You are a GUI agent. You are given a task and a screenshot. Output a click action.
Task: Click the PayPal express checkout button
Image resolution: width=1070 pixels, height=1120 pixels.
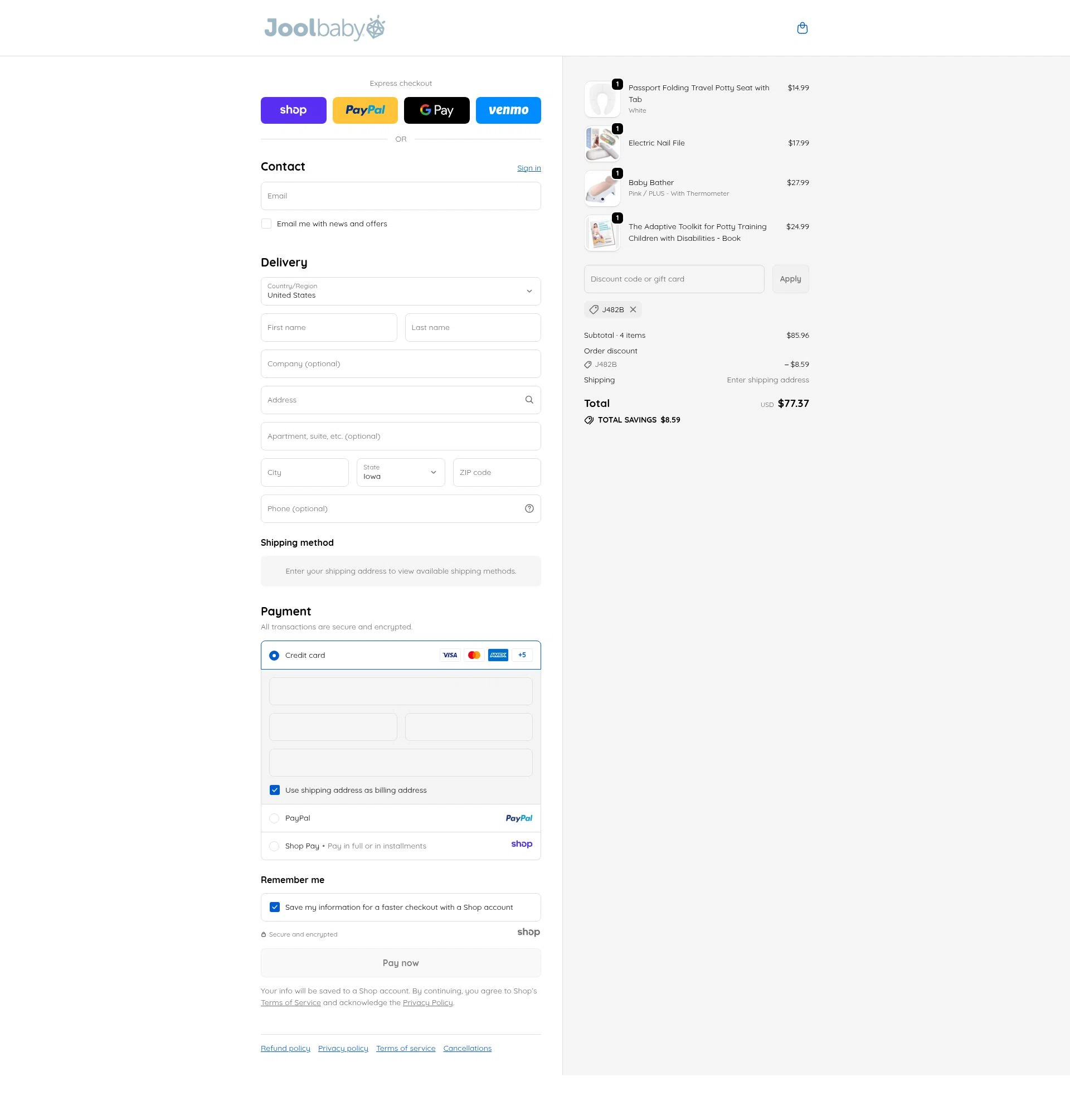coord(364,109)
